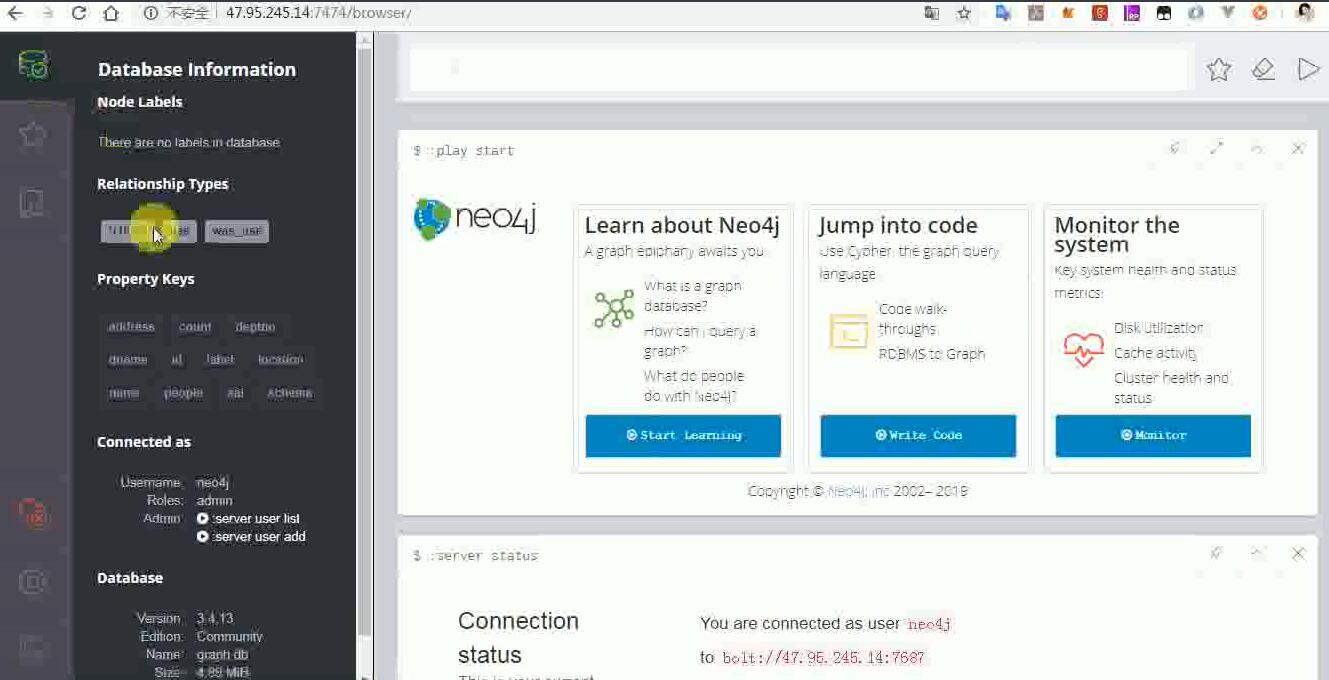Close the ':play start' frame
1329x680 pixels.
[x=1298, y=148]
